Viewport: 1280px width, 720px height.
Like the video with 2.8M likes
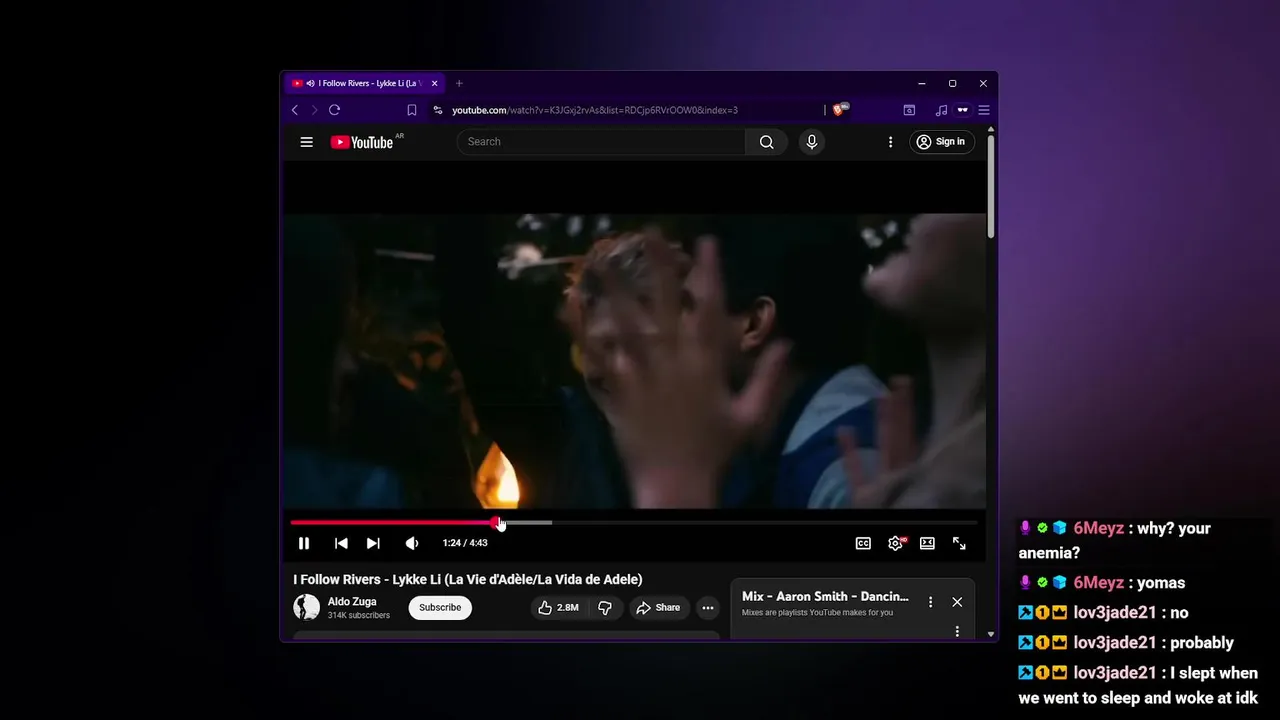tap(559, 607)
